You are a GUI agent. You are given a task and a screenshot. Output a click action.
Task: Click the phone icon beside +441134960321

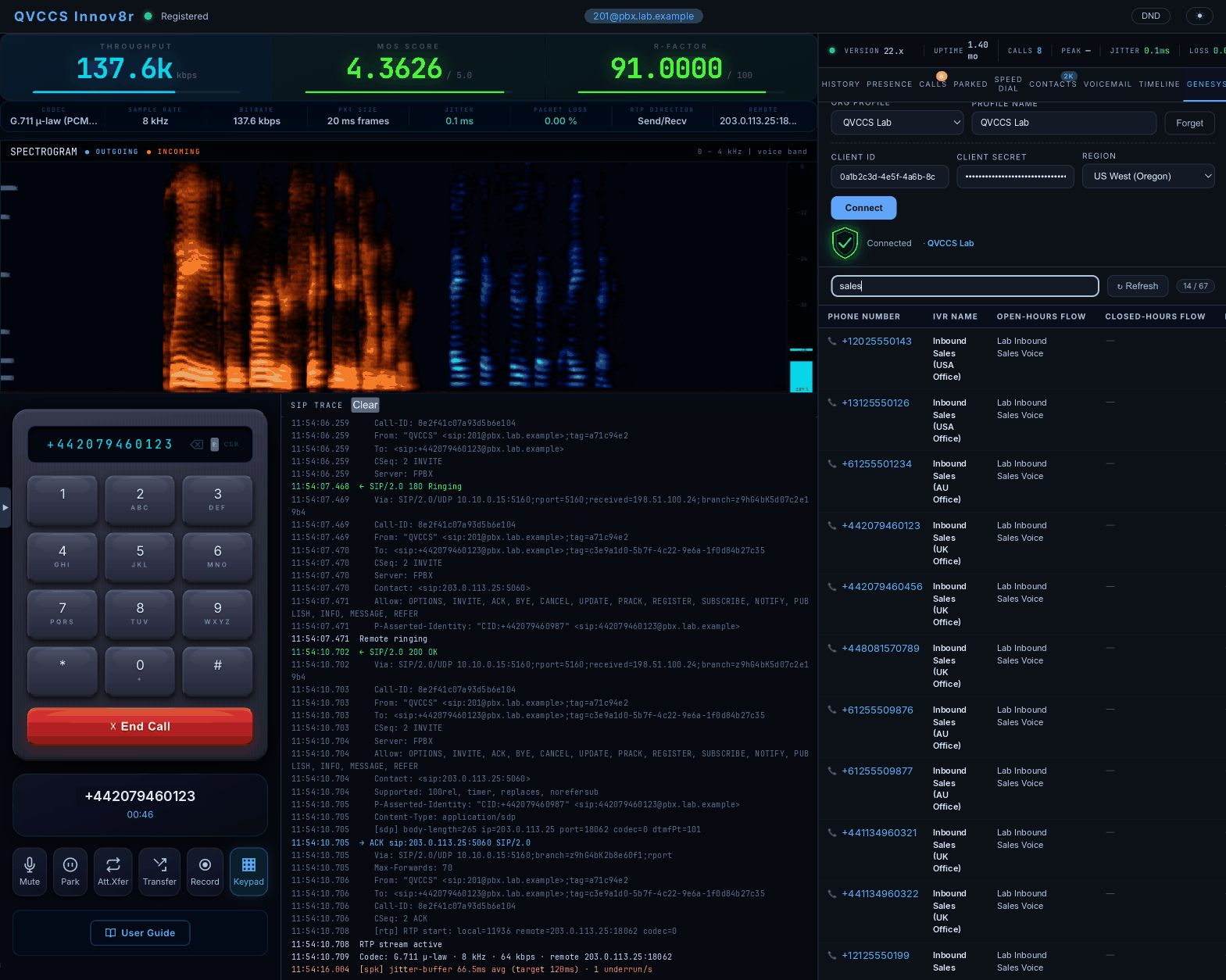(832, 832)
